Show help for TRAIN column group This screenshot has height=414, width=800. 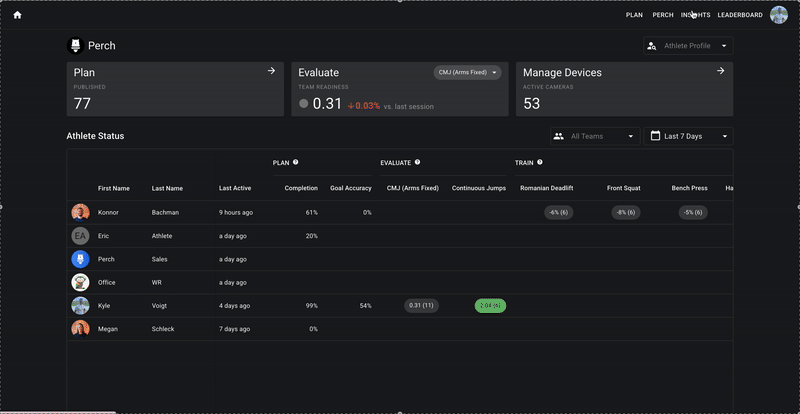[x=540, y=162]
